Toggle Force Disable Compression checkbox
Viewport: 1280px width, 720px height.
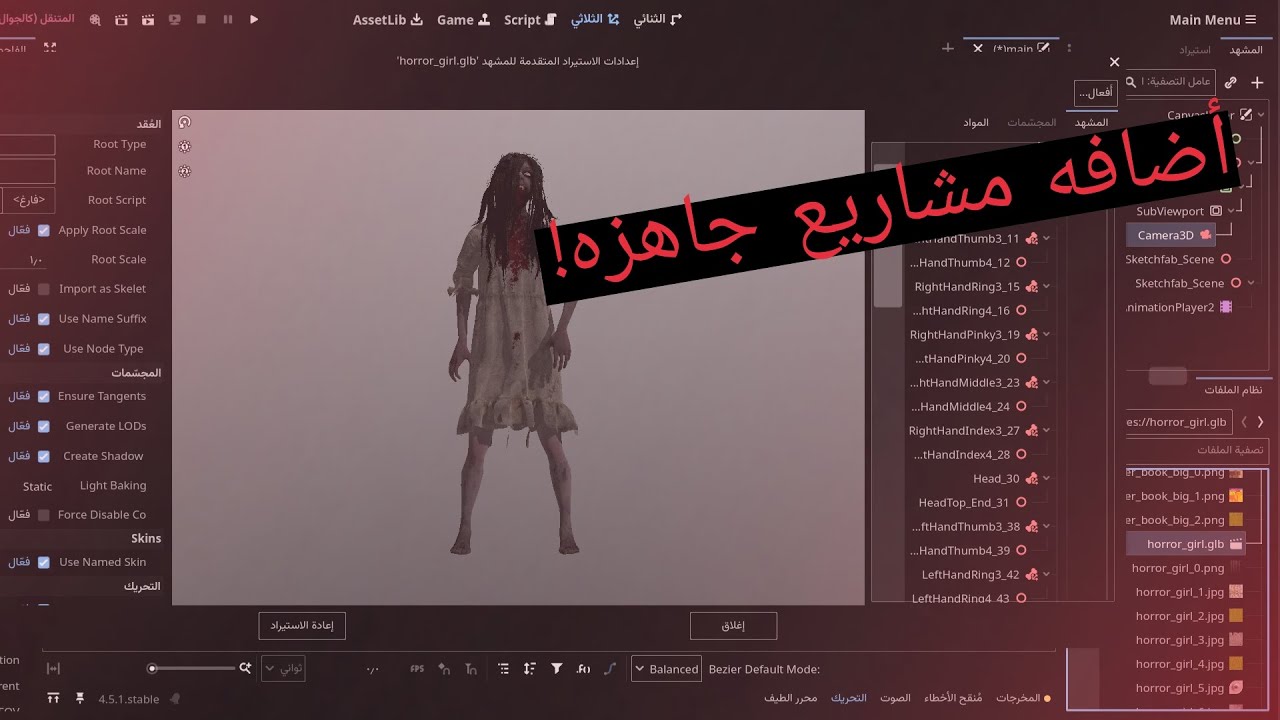point(43,515)
